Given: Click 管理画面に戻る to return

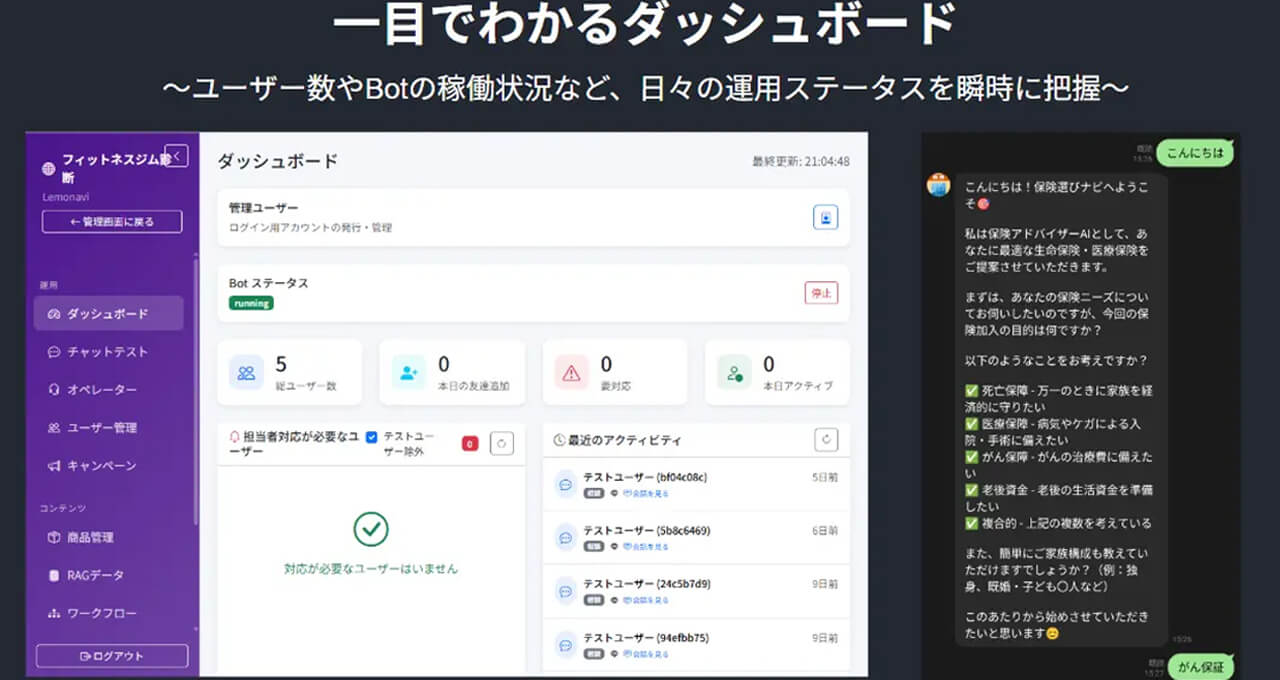Looking at the screenshot, I should [x=111, y=221].
